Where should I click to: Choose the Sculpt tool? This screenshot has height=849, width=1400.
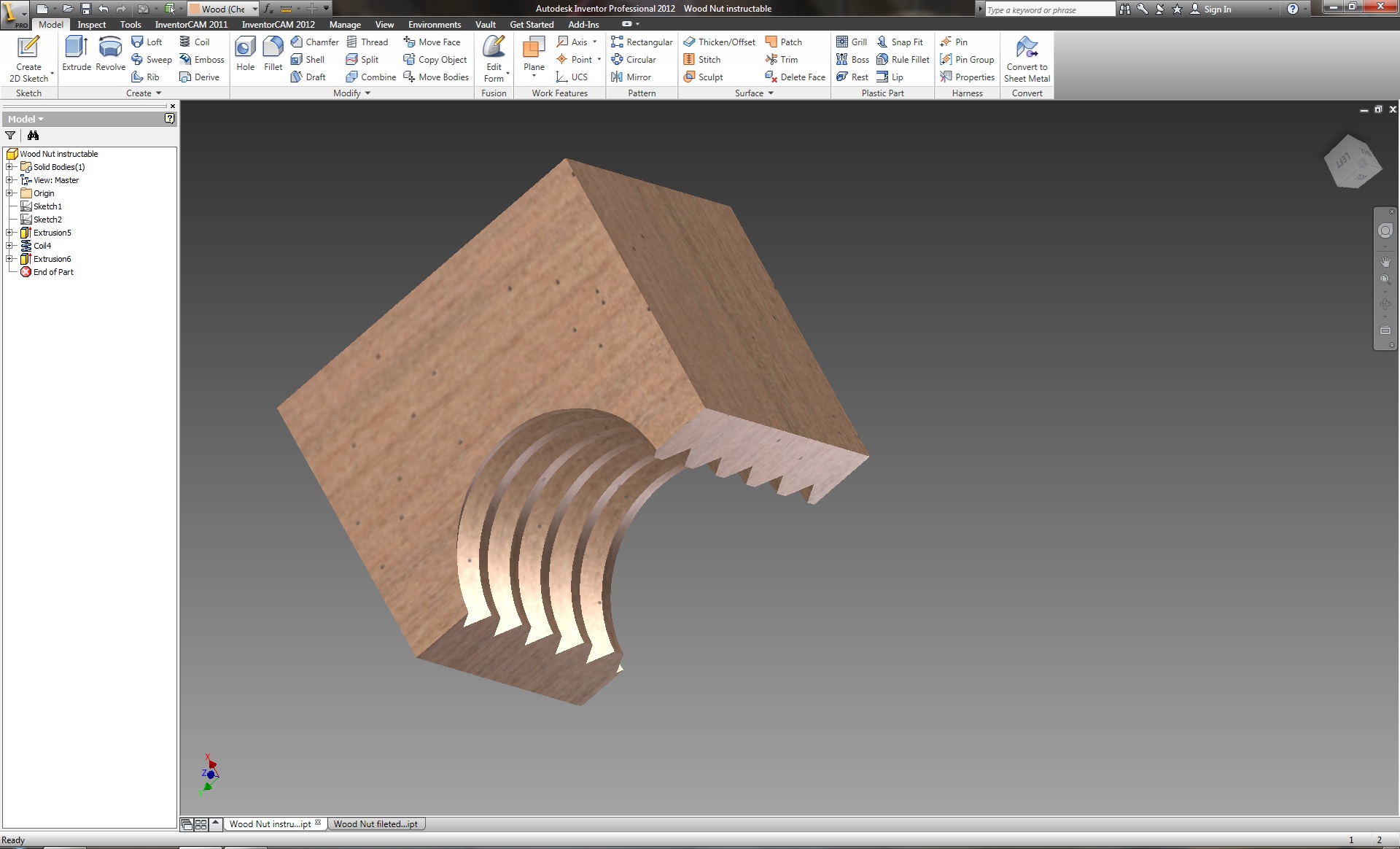click(703, 77)
